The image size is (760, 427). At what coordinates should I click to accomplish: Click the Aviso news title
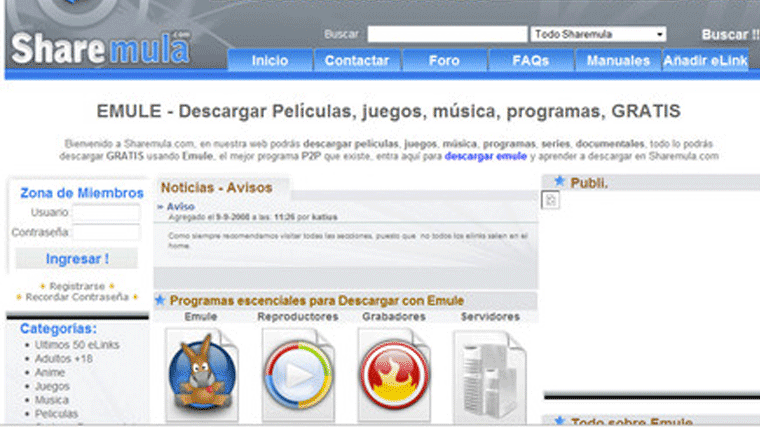click(180, 206)
